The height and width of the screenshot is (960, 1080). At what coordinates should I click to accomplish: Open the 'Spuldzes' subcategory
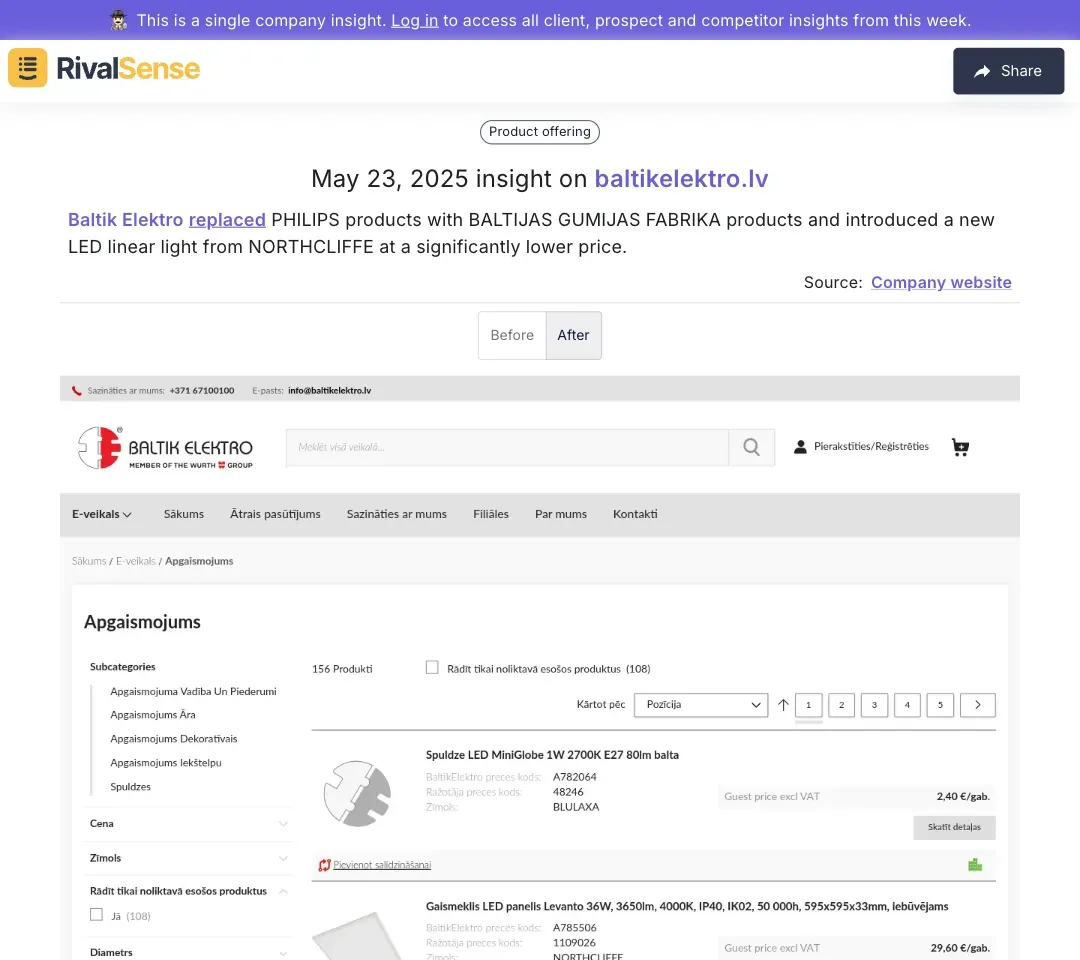[x=130, y=787]
